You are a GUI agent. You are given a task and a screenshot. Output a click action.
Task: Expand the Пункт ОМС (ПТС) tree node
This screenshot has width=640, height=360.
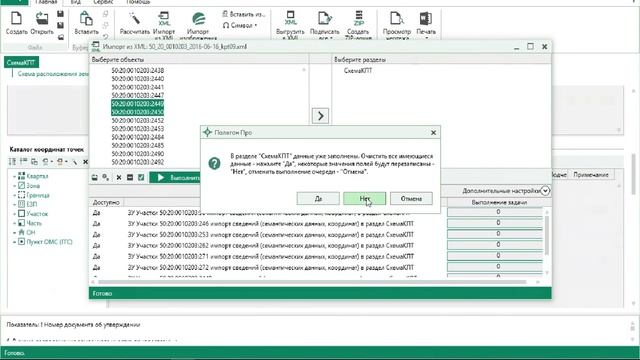(14, 242)
